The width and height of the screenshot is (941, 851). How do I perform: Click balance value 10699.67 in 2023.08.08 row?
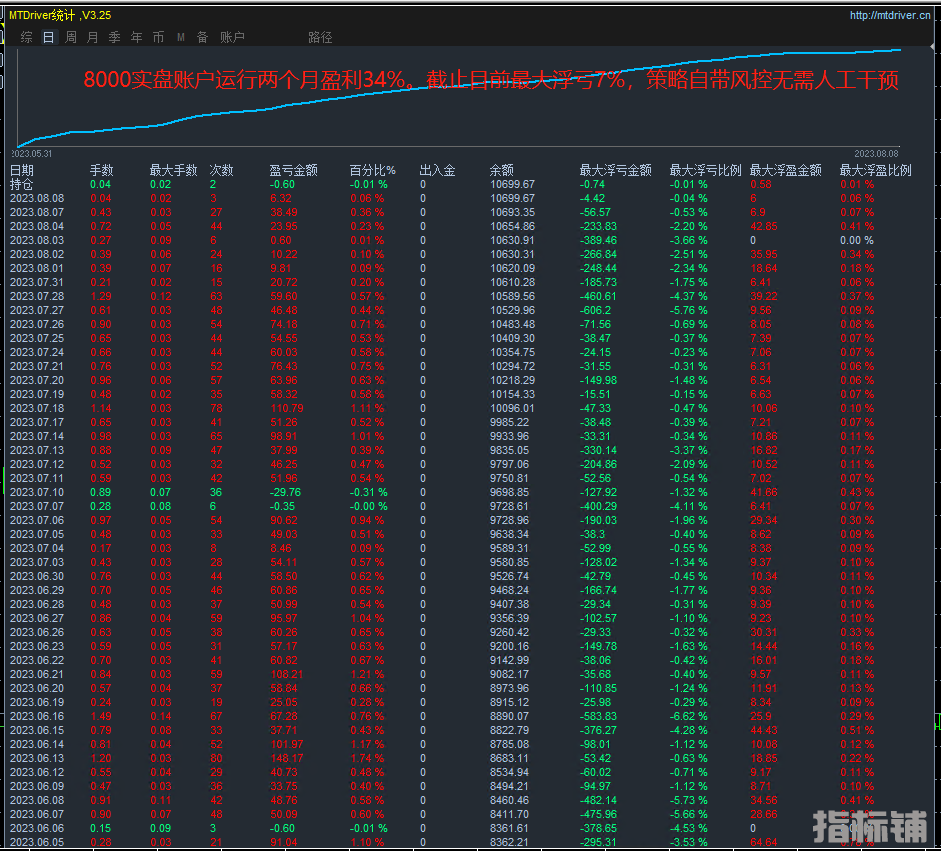coord(513,198)
